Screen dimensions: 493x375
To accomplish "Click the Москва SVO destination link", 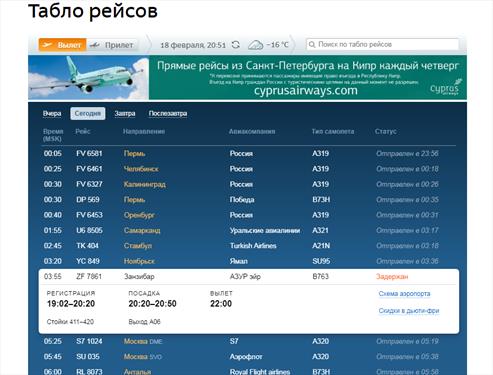I will point(143,357).
